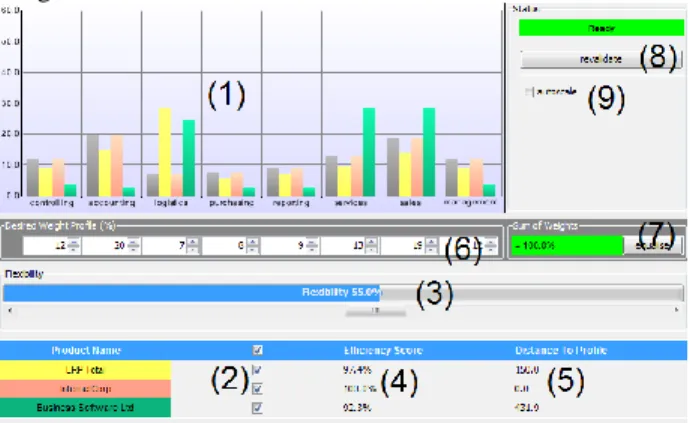Click the 150.0 distance to profile value

tap(526, 370)
